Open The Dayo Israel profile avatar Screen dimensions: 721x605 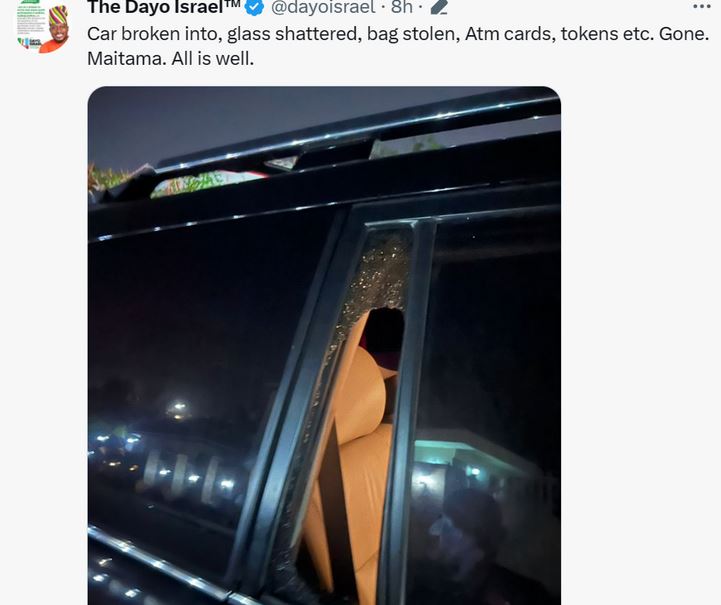[x=42, y=27]
